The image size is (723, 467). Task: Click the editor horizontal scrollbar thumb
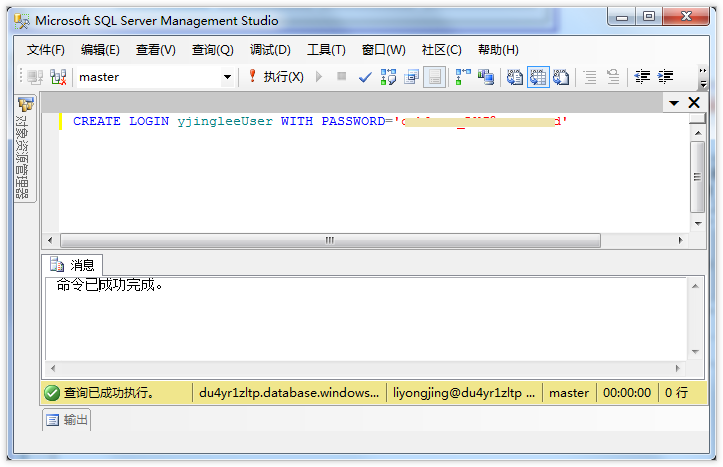coord(330,240)
